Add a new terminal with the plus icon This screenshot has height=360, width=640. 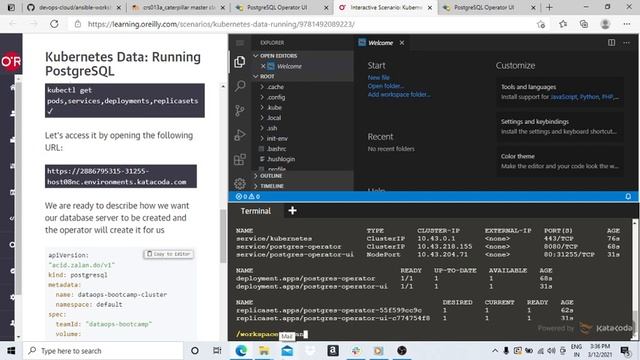[x=292, y=211]
